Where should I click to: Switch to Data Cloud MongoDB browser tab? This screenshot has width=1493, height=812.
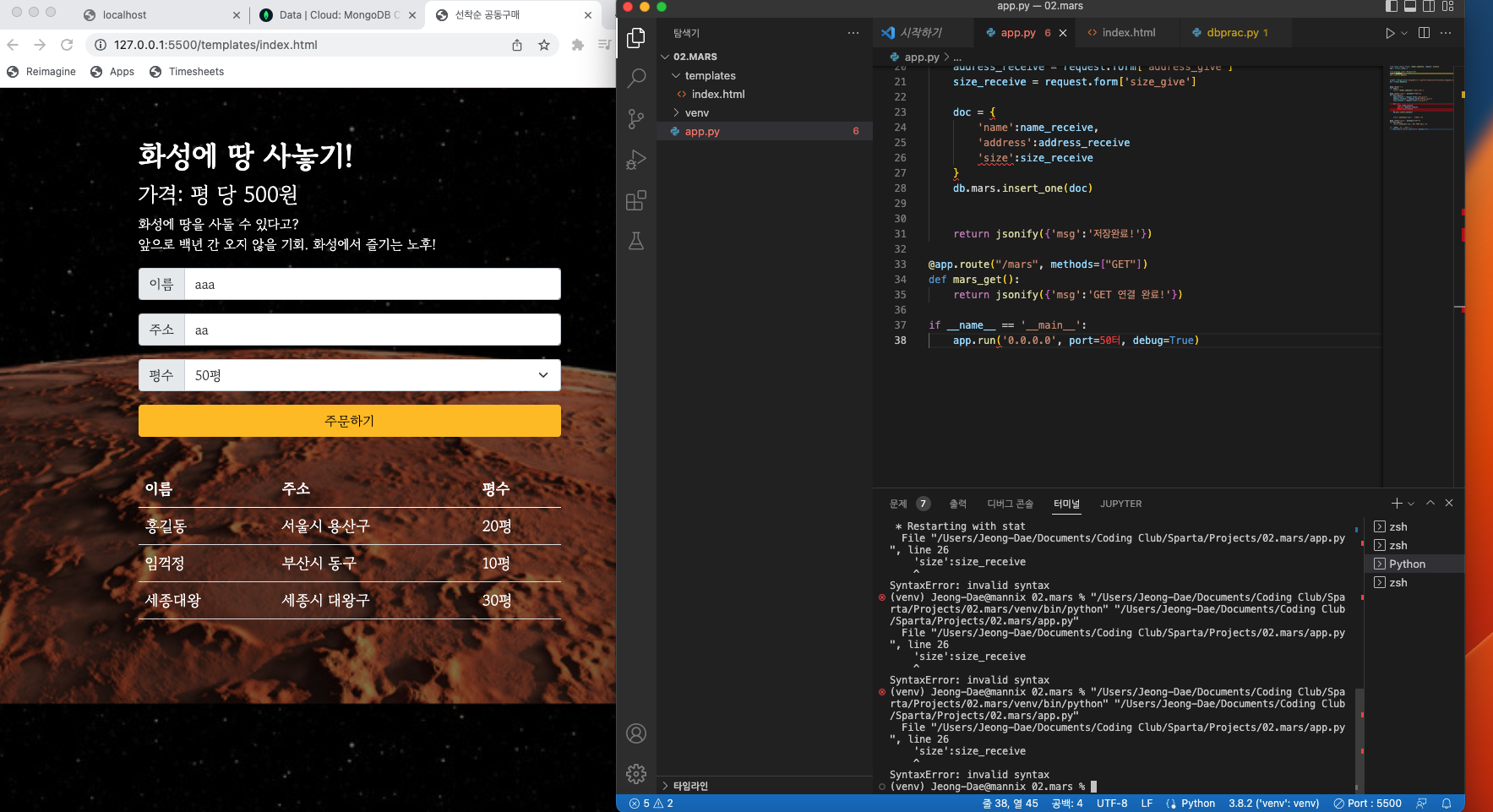(336, 14)
